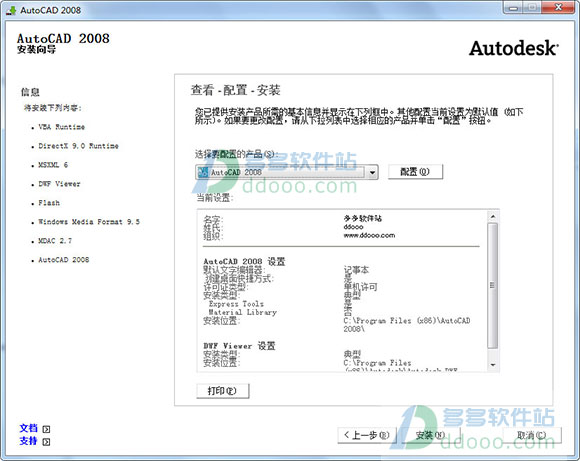Click scroll up arrow in settings list

coord(492,216)
